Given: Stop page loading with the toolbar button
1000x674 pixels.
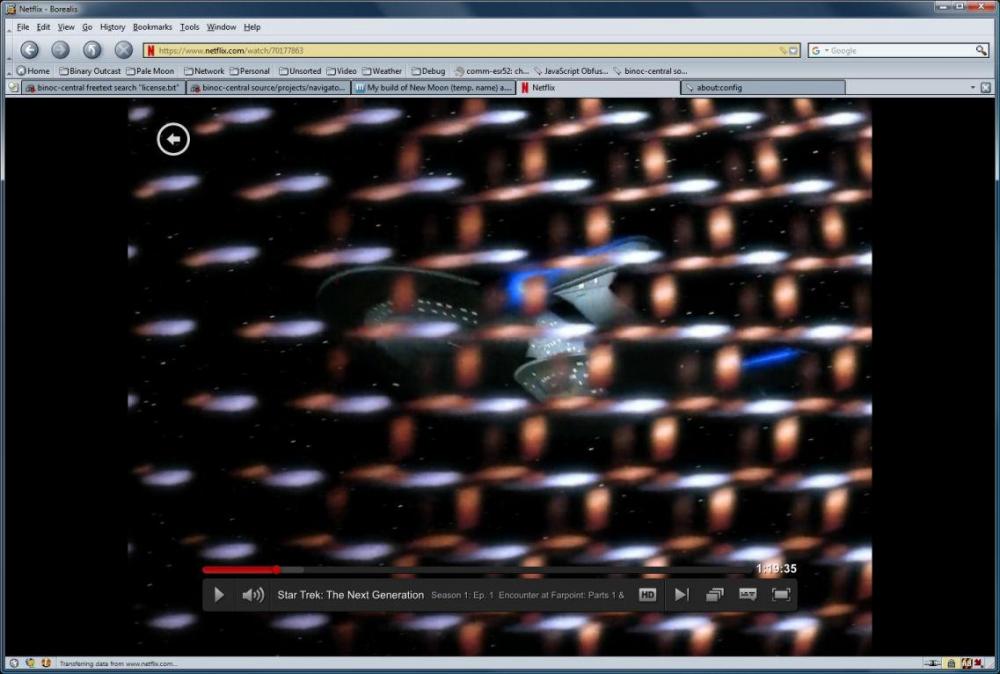Looking at the screenshot, I should click(x=123, y=50).
